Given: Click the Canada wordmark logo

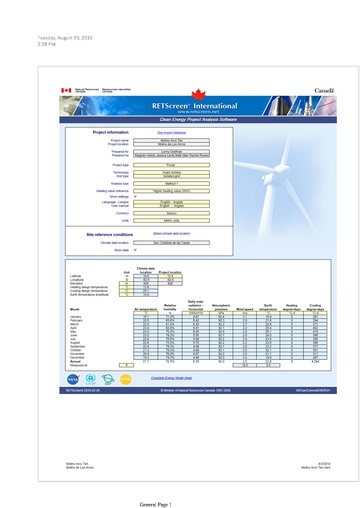Looking at the screenshot, I should [x=324, y=90].
